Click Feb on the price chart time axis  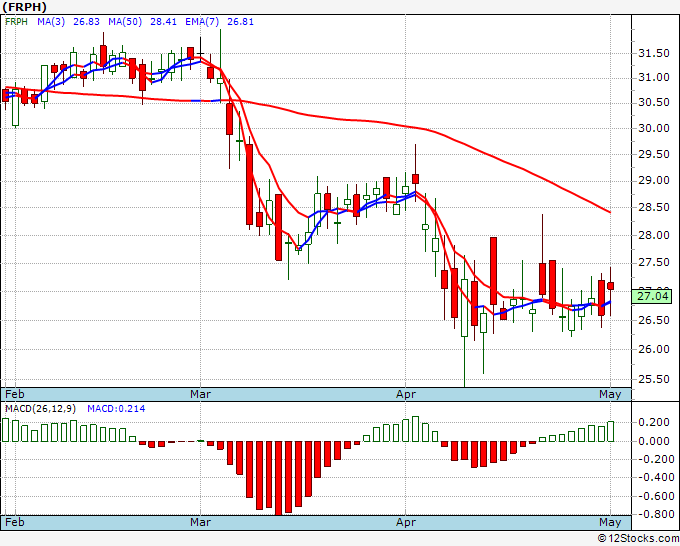pyautogui.click(x=15, y=394)
